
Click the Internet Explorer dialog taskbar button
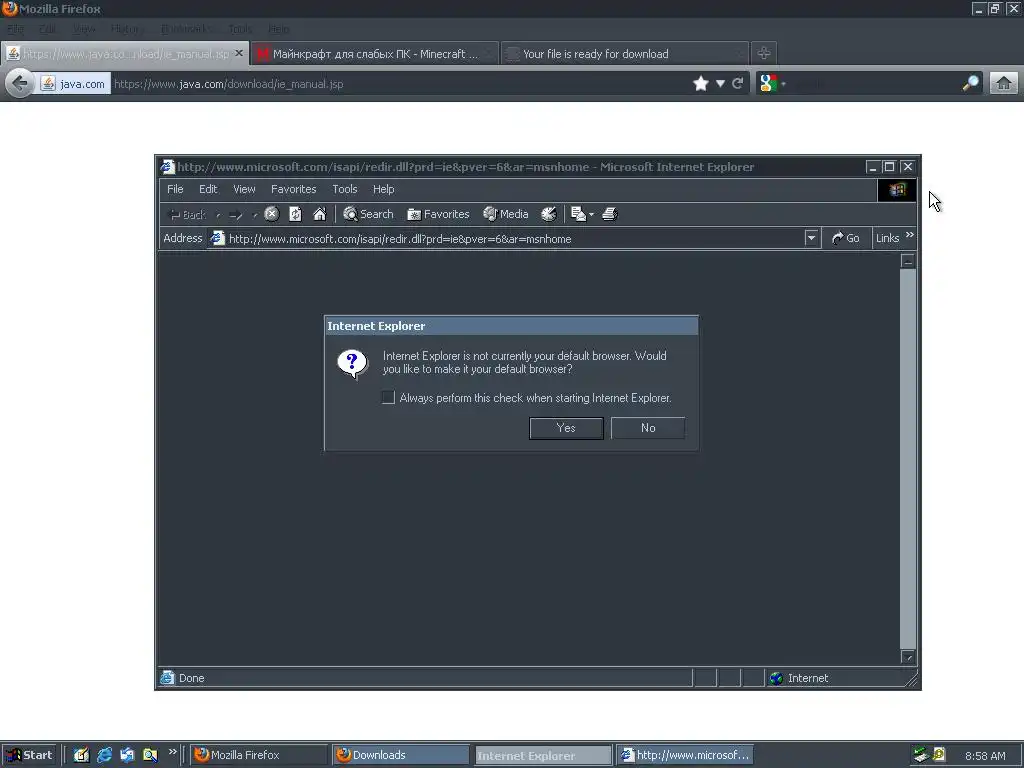tap(543, 755)
